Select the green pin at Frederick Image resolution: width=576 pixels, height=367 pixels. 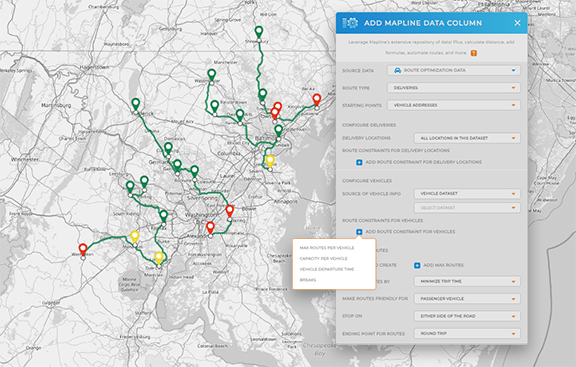pos(136,105)
